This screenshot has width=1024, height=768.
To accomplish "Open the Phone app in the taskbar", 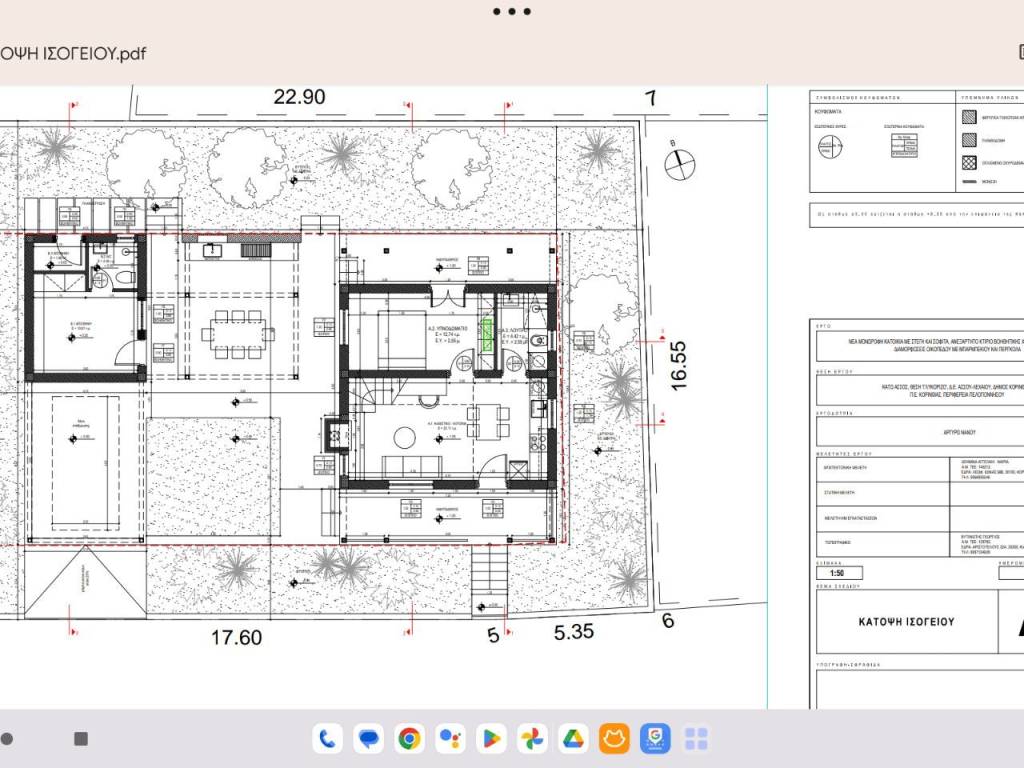I will click(x=327, y=739).
